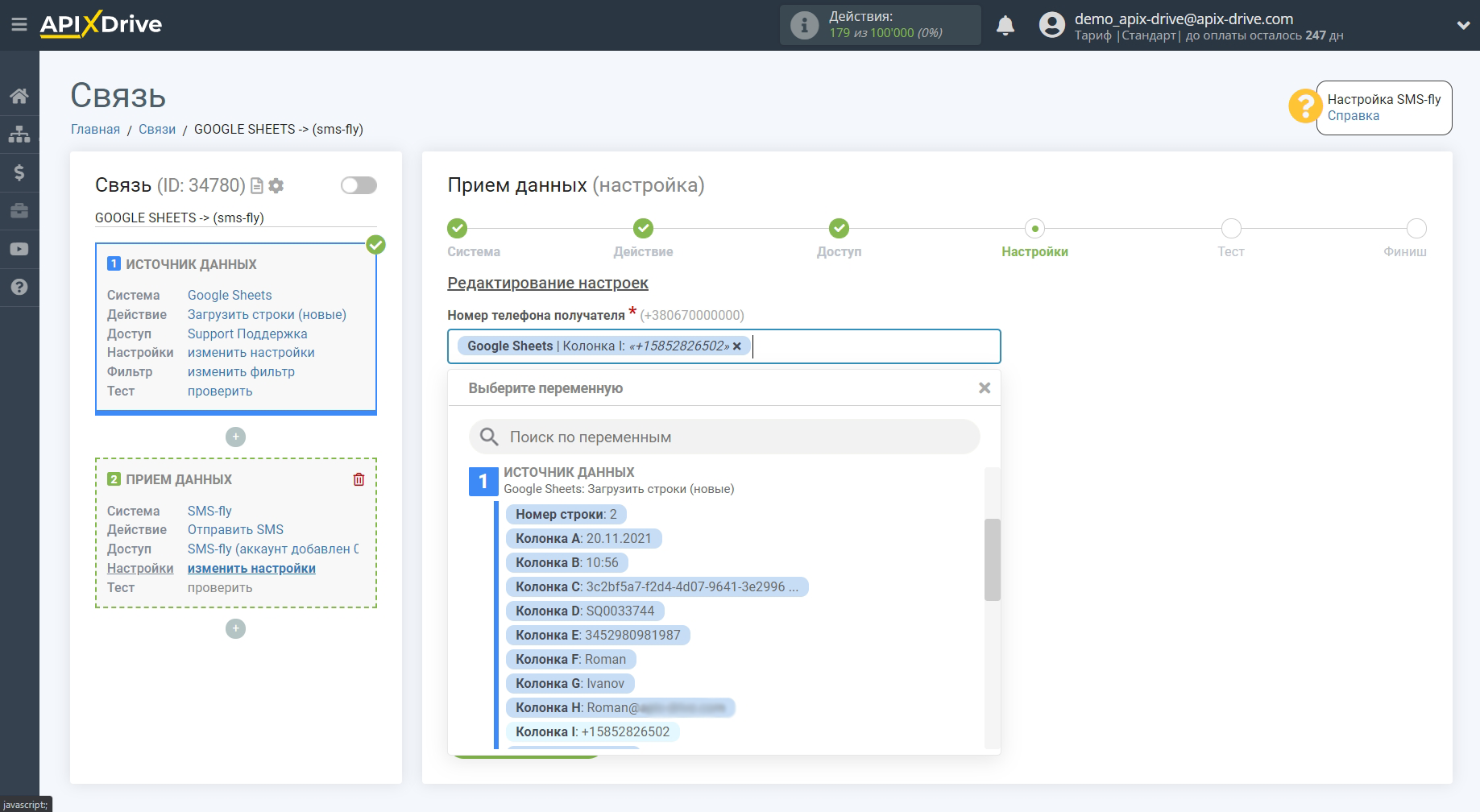1480x812 pixels.
Task: Click изменить настройки in data receiver block
Action: click(x=251, y=568)
